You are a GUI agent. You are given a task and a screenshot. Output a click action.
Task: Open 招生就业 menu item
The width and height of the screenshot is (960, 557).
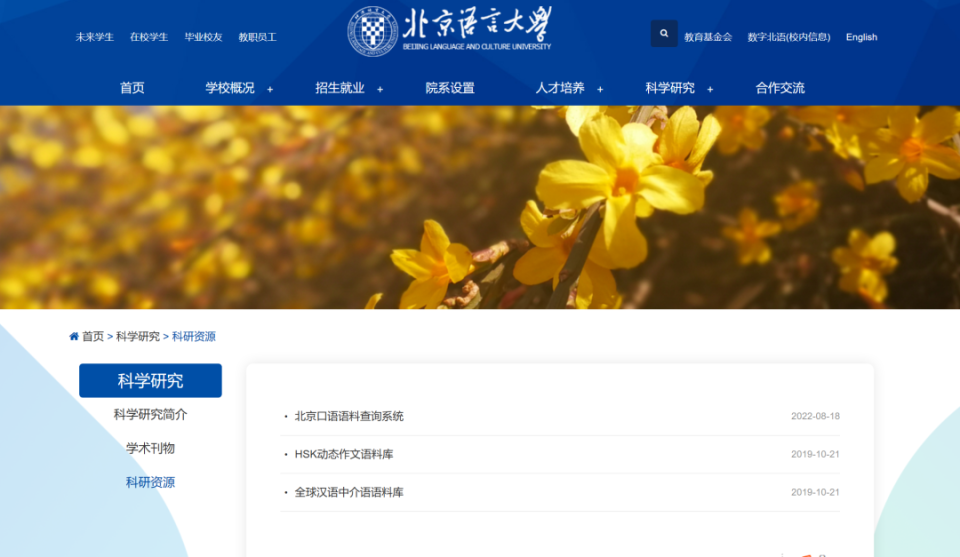(x=340, y=88)
